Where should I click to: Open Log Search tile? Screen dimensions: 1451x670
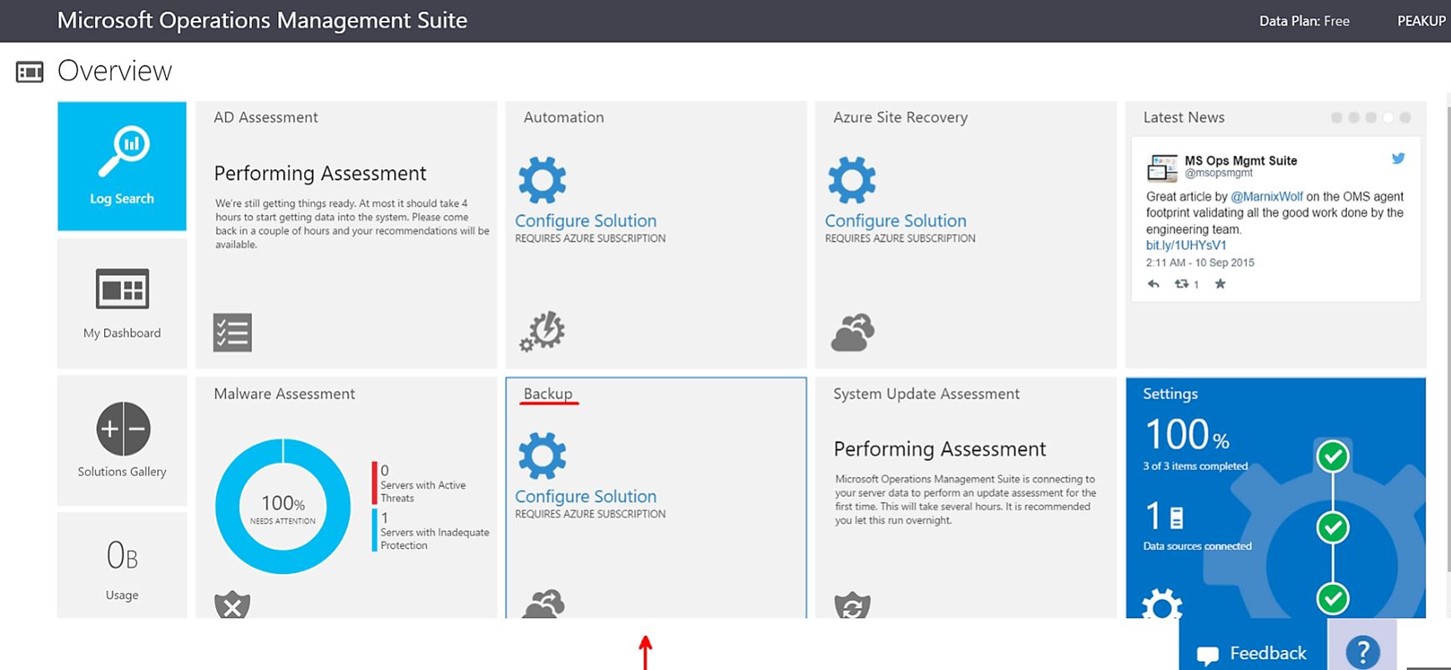[x=122, y=166]
